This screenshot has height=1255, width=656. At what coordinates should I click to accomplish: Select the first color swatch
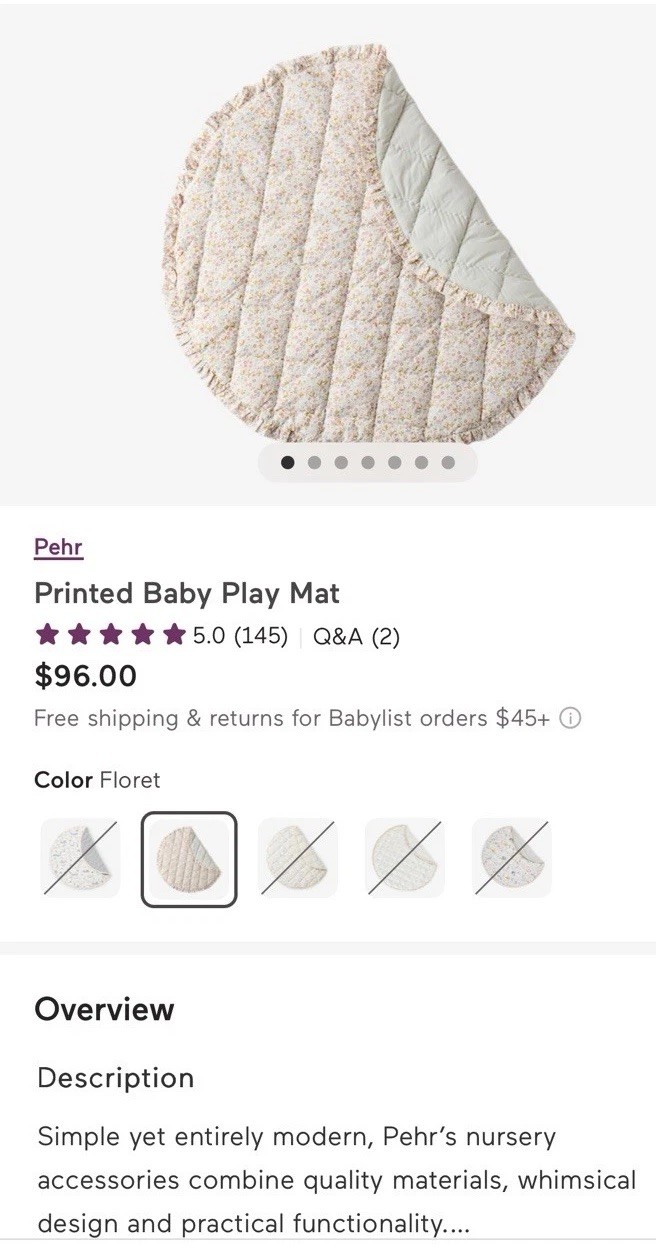(79, 855)
